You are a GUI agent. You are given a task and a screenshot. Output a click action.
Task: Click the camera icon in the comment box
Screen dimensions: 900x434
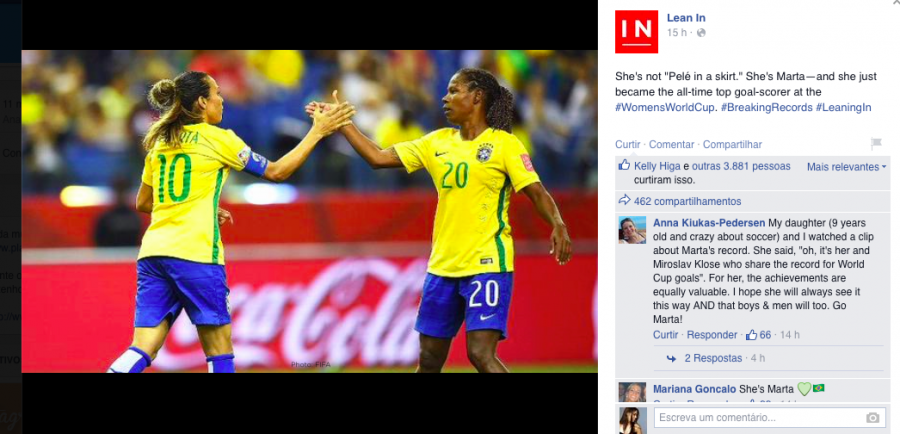tap(872, 417)
